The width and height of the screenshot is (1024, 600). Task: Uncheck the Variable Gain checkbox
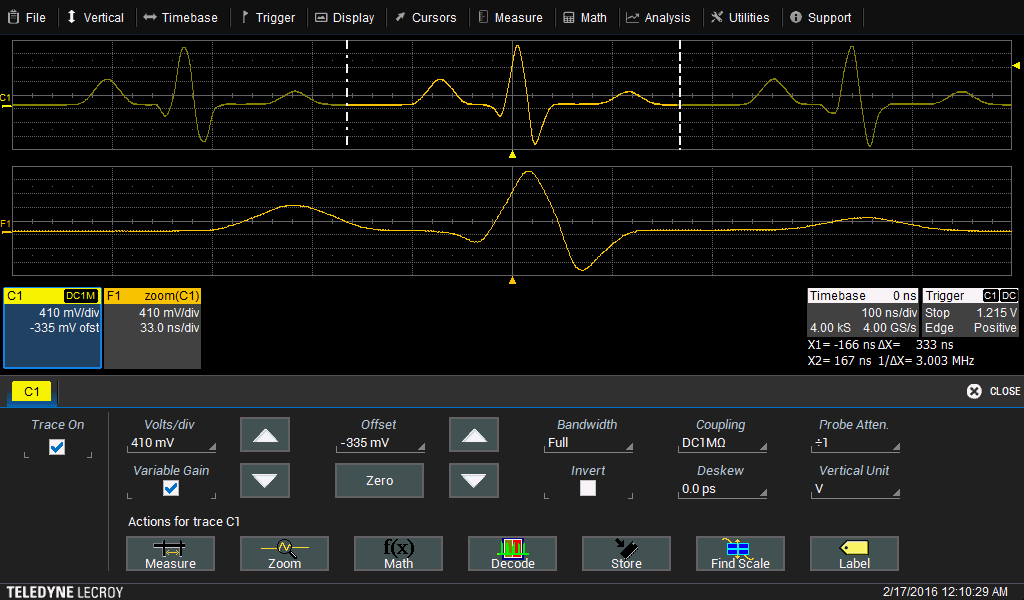tap(170, 488)
